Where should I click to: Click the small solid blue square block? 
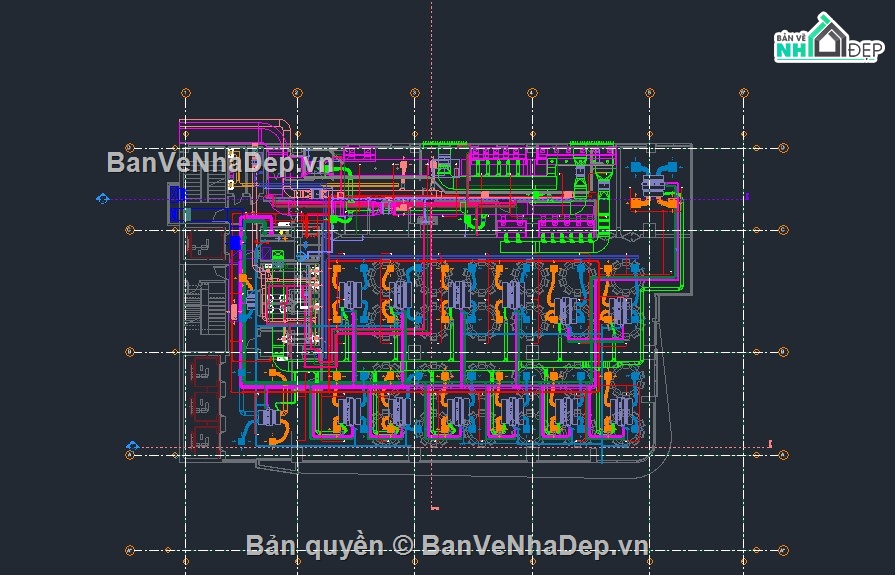coord(235,243)
